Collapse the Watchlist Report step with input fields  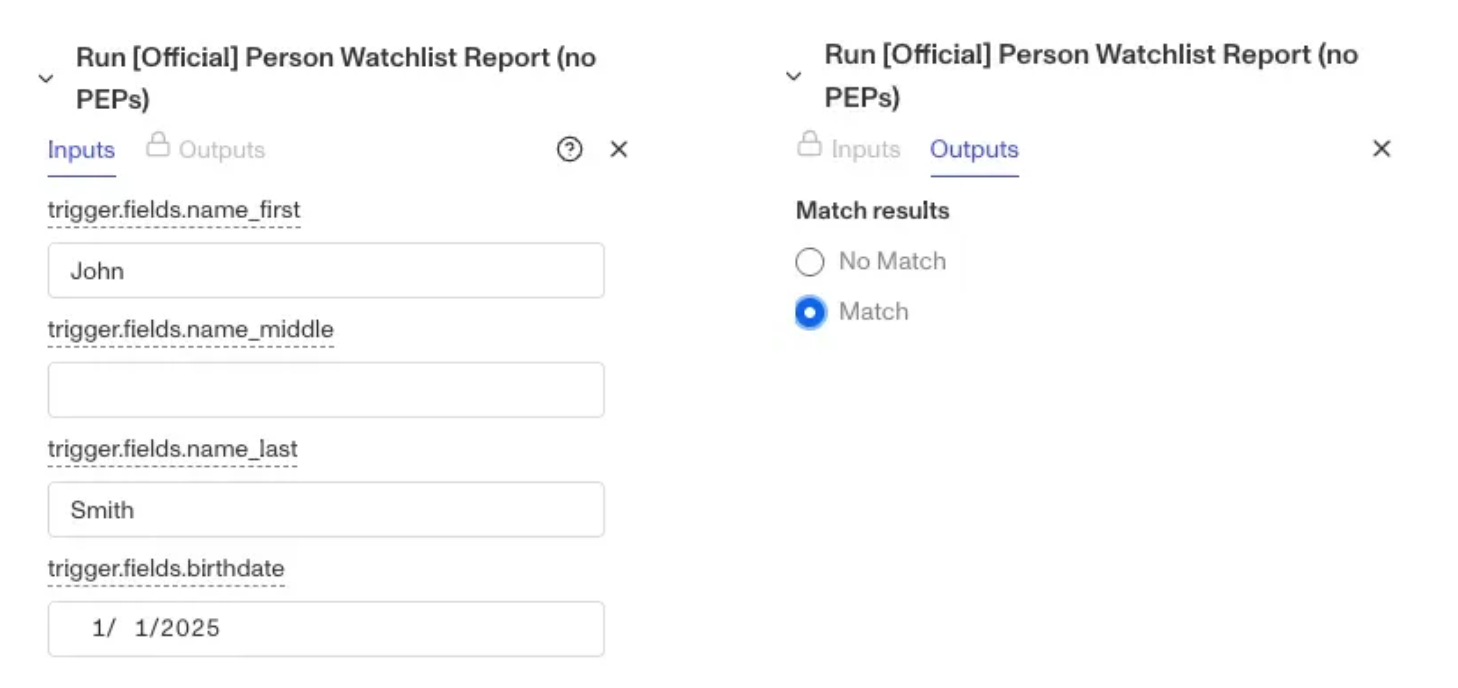(x=45, y=78)
